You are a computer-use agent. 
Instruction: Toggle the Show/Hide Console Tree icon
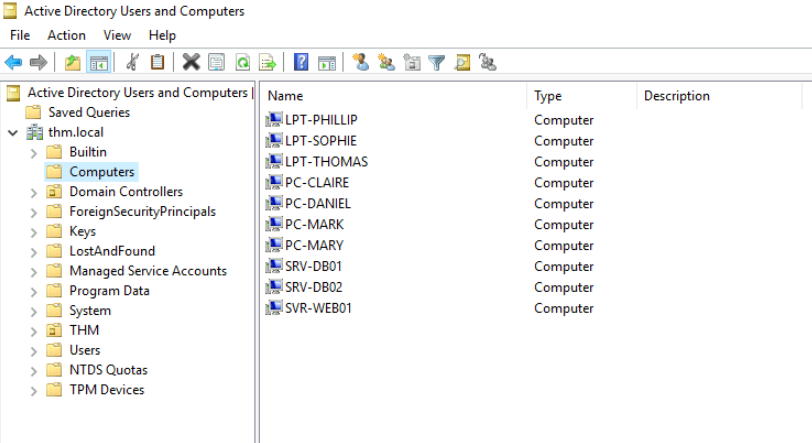[98, 63]
